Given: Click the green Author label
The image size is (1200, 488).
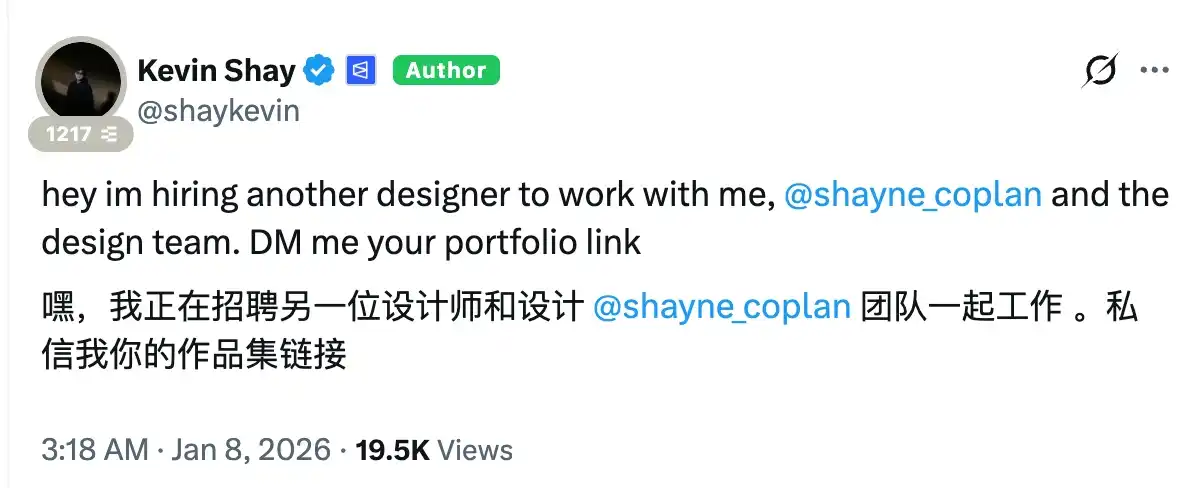Looking at the screenshot, I should pyautogui.click(x=446, y=70).
